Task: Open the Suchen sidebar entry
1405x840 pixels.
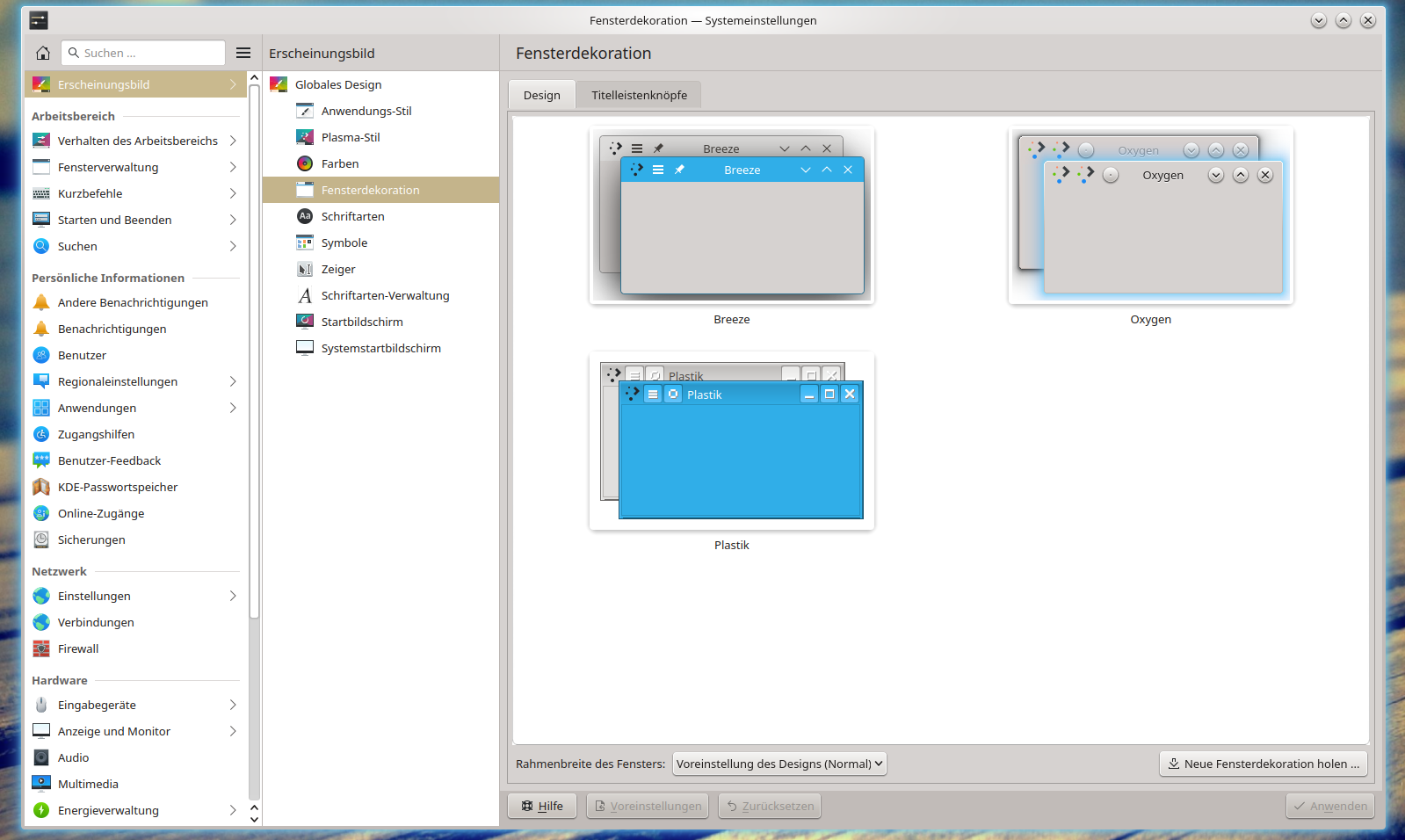Action: click(135, 246)
